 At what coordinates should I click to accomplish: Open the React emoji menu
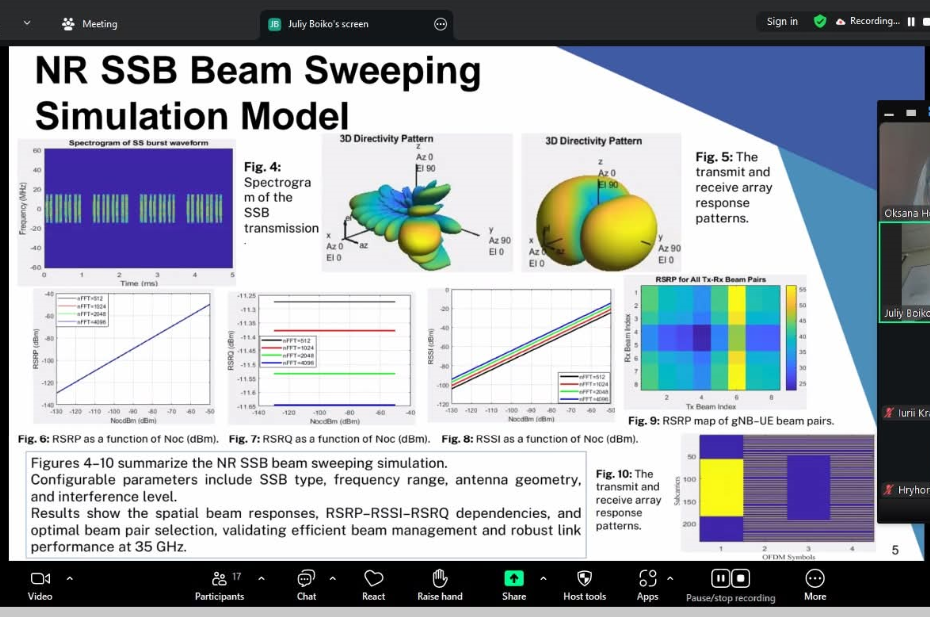(x=373, y=579)
